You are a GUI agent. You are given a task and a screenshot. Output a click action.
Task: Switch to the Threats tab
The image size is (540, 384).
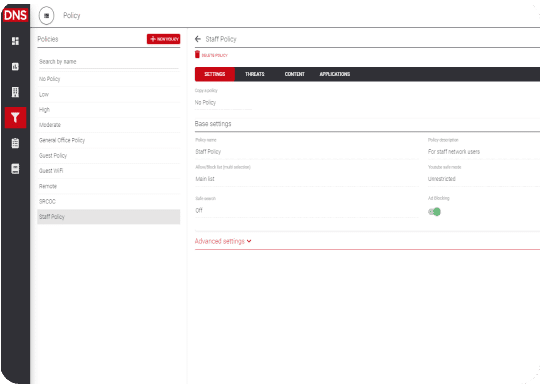[x=255, y=74]
